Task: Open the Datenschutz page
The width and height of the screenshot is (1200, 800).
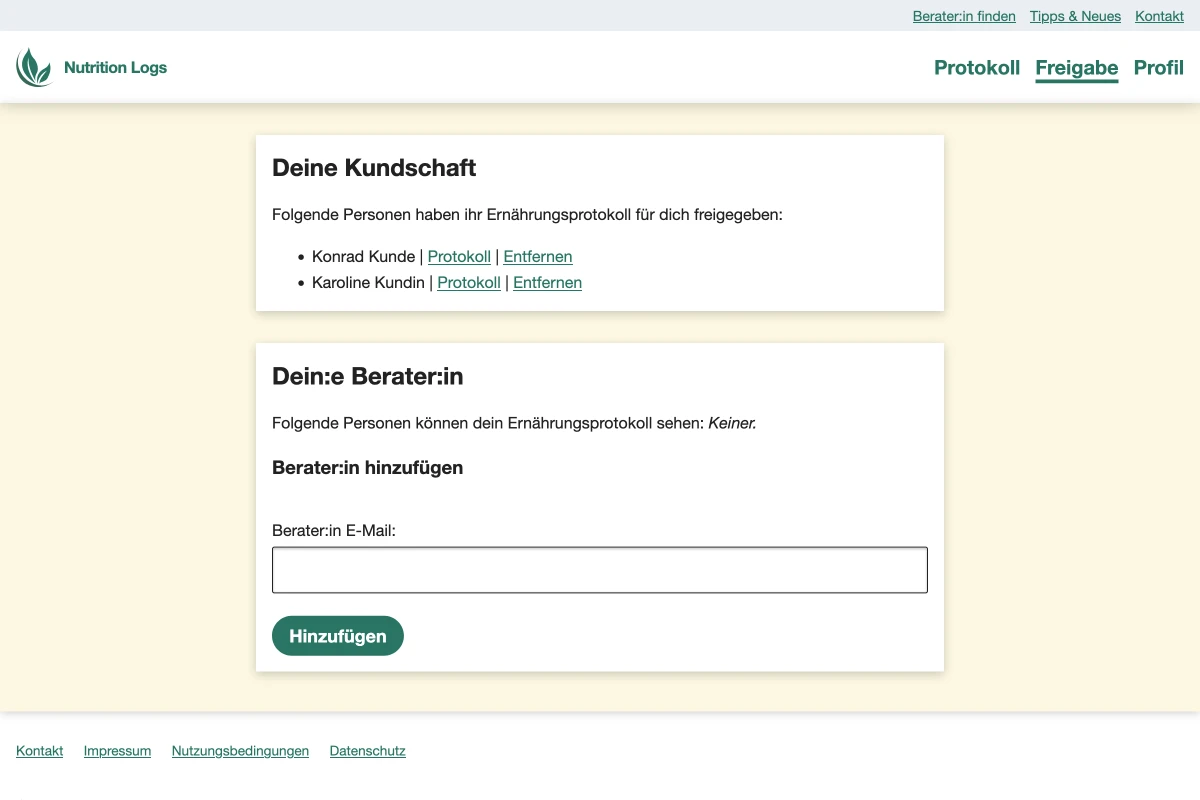Action: click(x=367, y=750)
